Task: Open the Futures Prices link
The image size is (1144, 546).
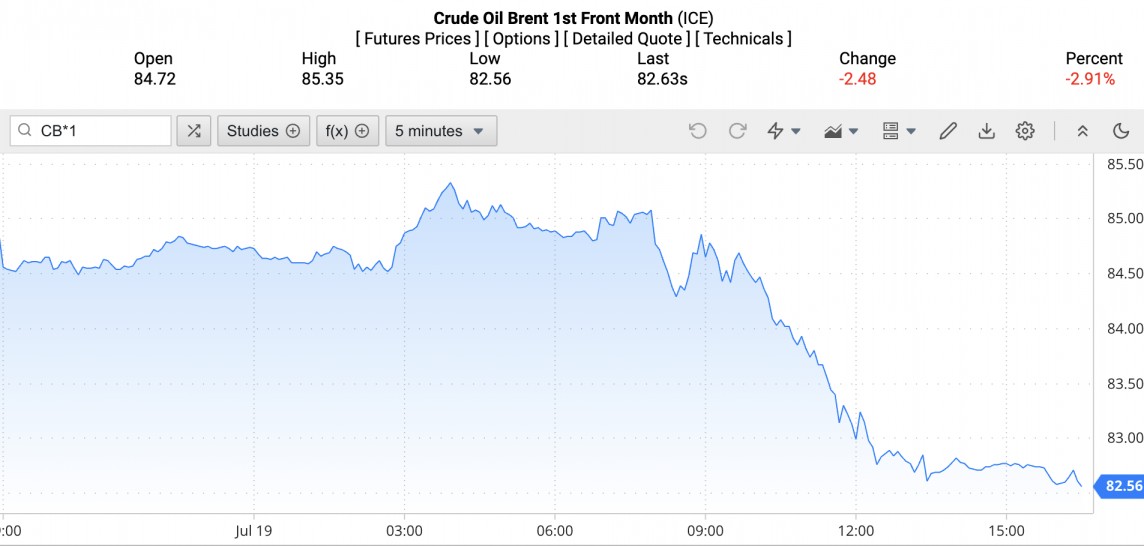Action: 416,39
